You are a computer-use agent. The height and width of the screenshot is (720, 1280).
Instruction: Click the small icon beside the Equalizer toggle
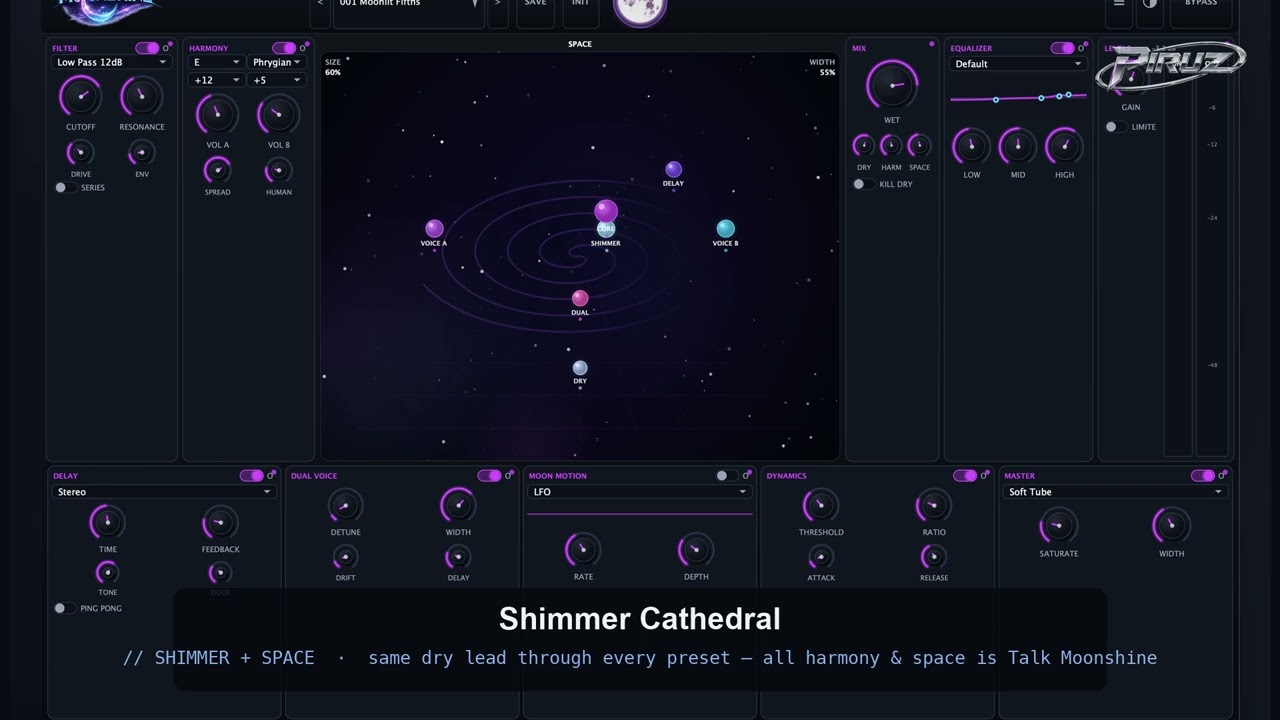1082,47
